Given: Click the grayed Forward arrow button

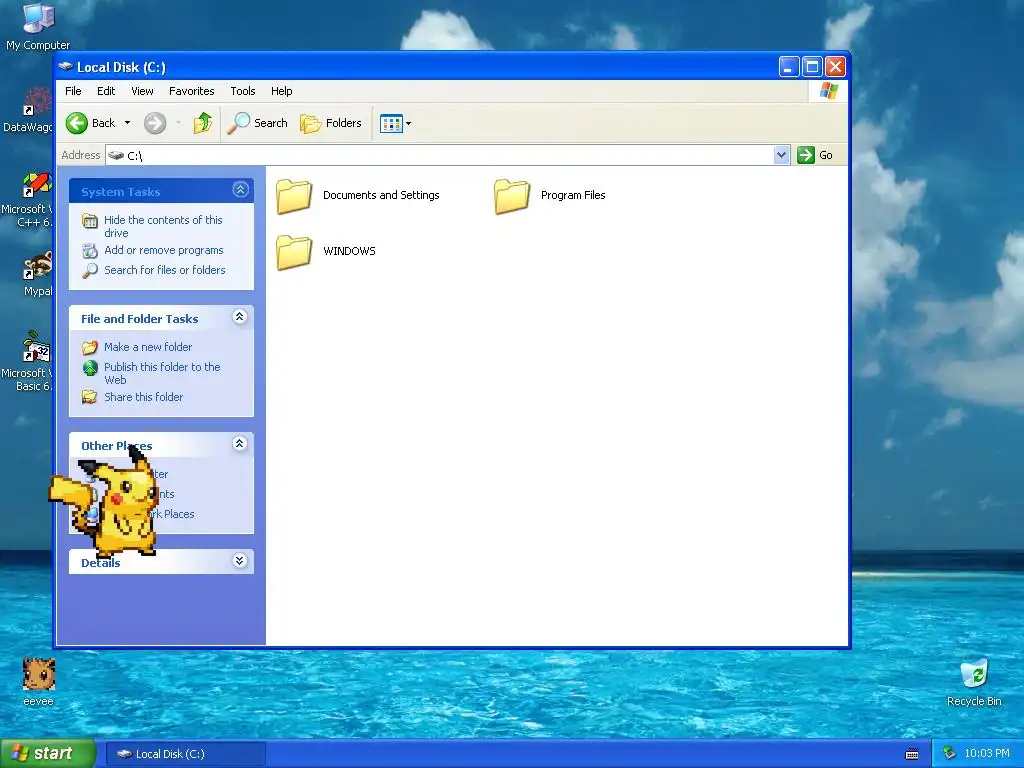Looking at the screenshot, I should [155, 123].
